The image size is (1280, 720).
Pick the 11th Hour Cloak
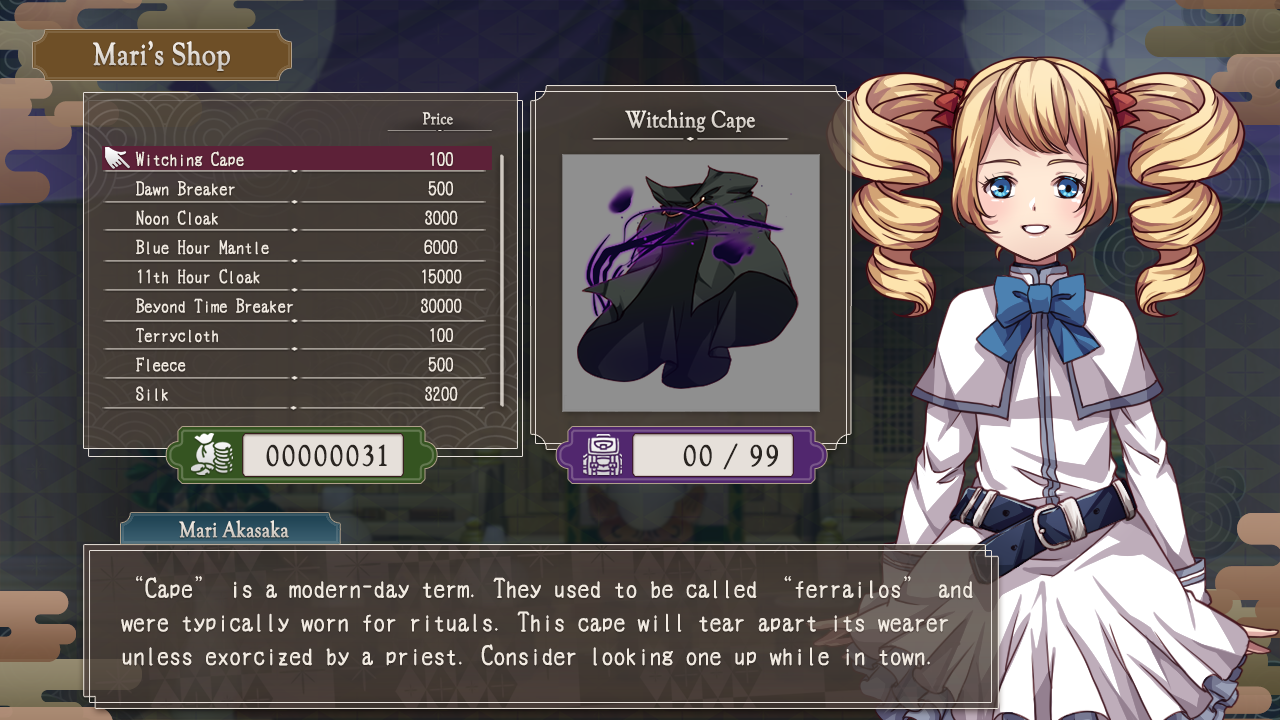pos(298,277)
